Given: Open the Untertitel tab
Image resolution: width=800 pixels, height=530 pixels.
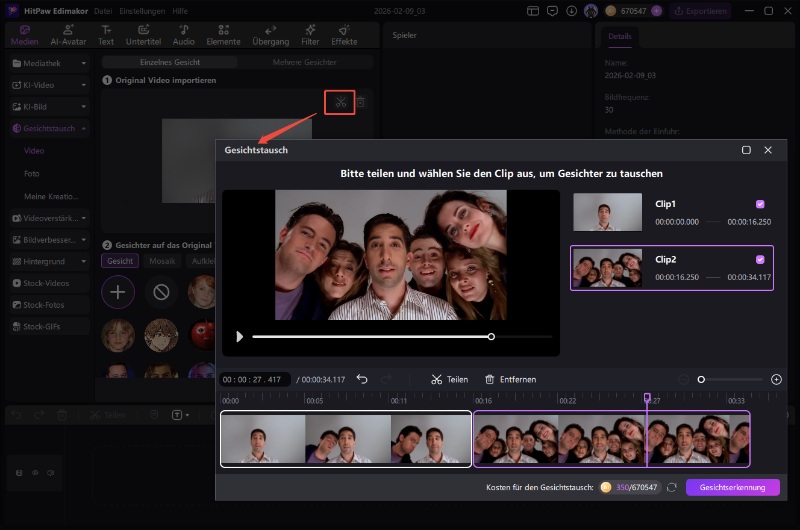Looking at the screenshot, I should [143, 35].
